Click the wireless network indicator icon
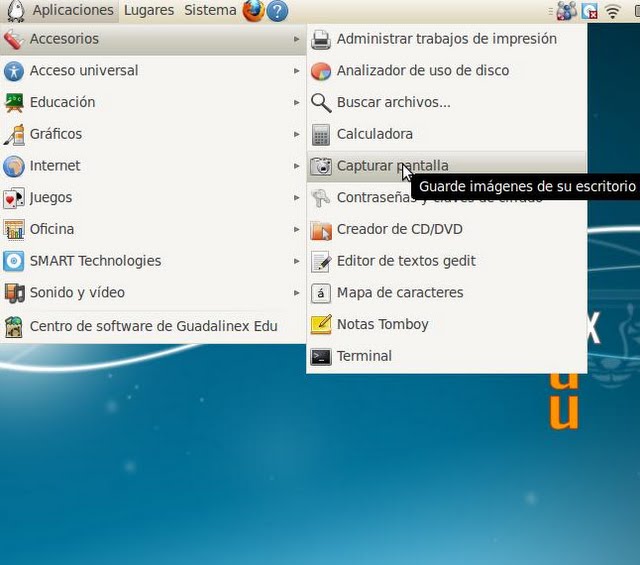640x565 pixels. [x=612, y=11]
